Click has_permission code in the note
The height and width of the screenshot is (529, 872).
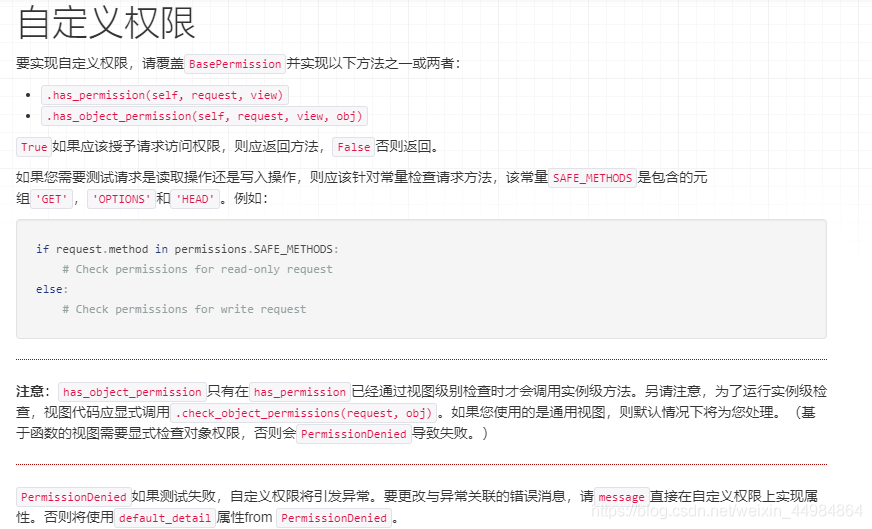[x=300, y=392]
